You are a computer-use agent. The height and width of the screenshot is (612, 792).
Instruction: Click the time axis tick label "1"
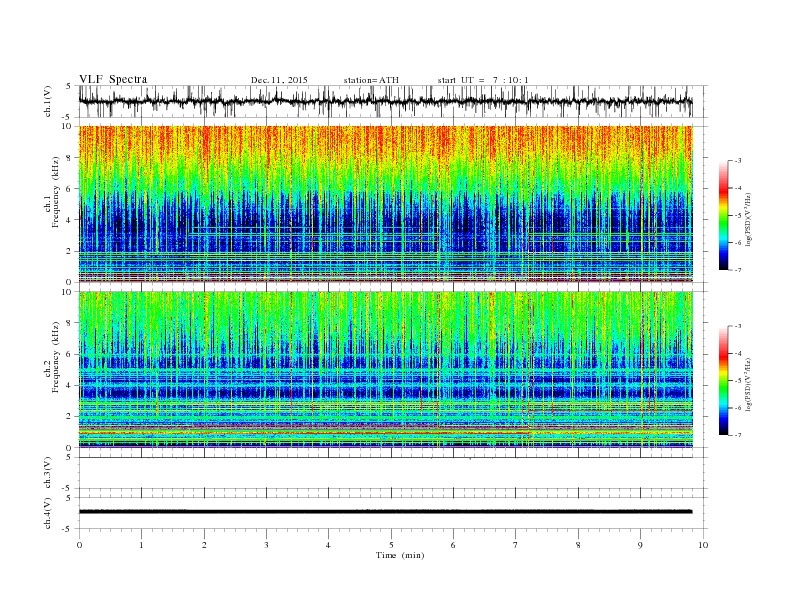141,545
